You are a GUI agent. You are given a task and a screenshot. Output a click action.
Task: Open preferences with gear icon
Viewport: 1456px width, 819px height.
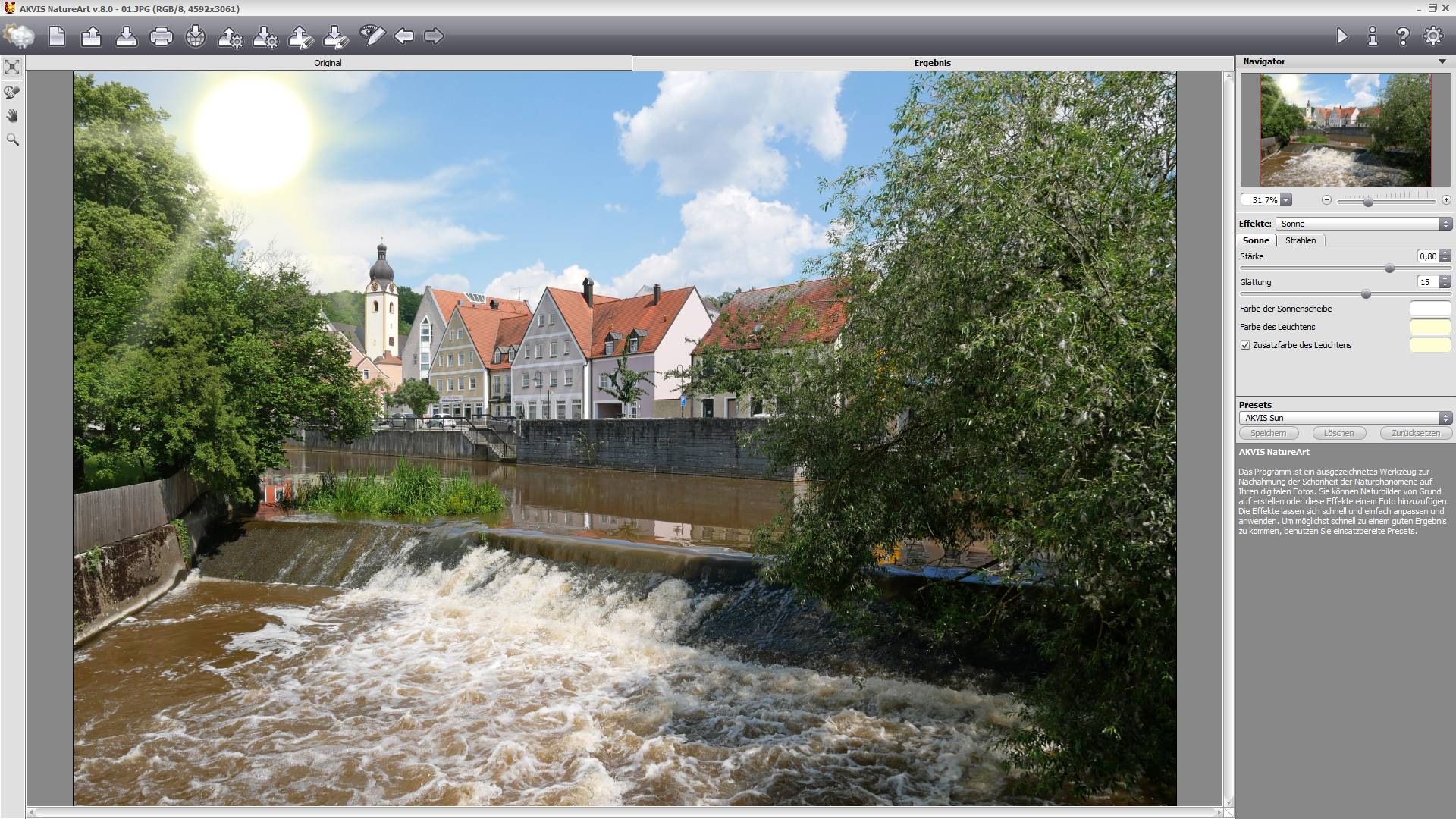coord(1433,36)
